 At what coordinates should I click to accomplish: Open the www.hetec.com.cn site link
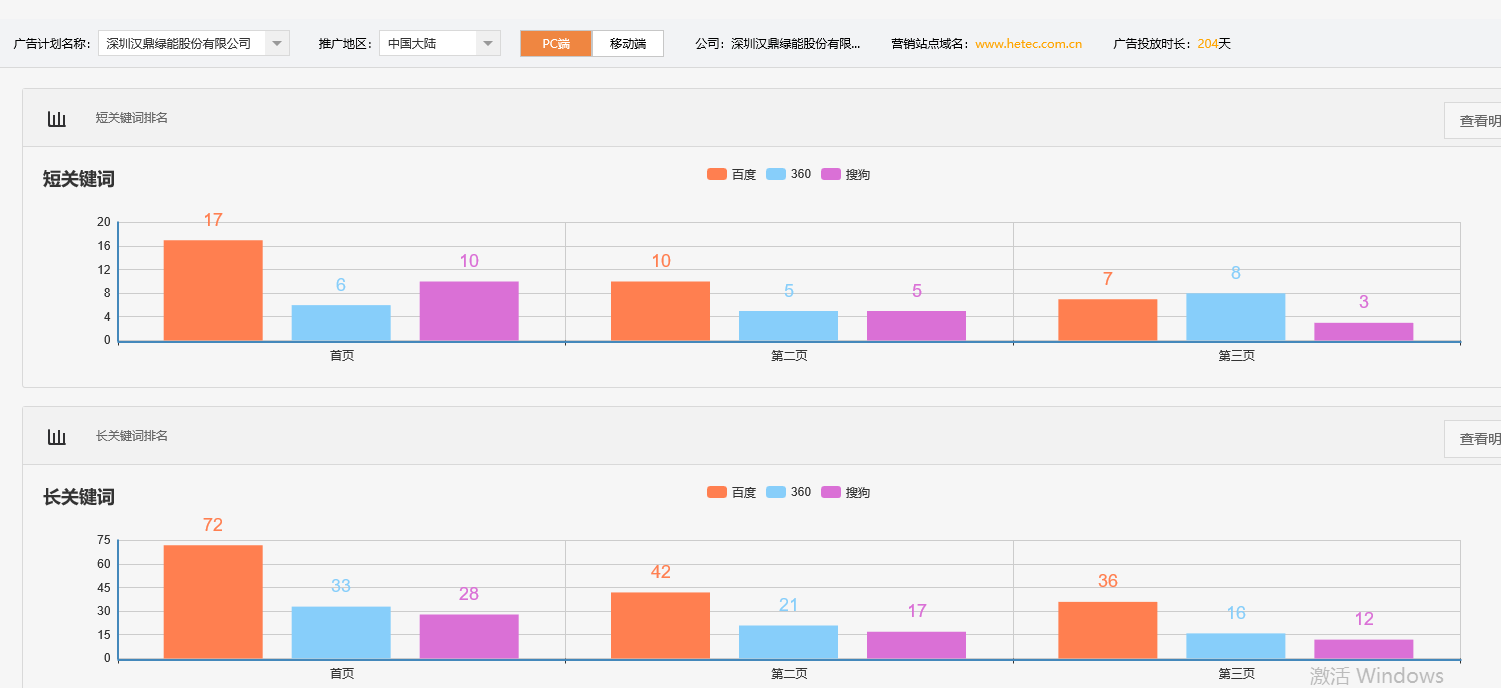click(x=1028, y=44)
